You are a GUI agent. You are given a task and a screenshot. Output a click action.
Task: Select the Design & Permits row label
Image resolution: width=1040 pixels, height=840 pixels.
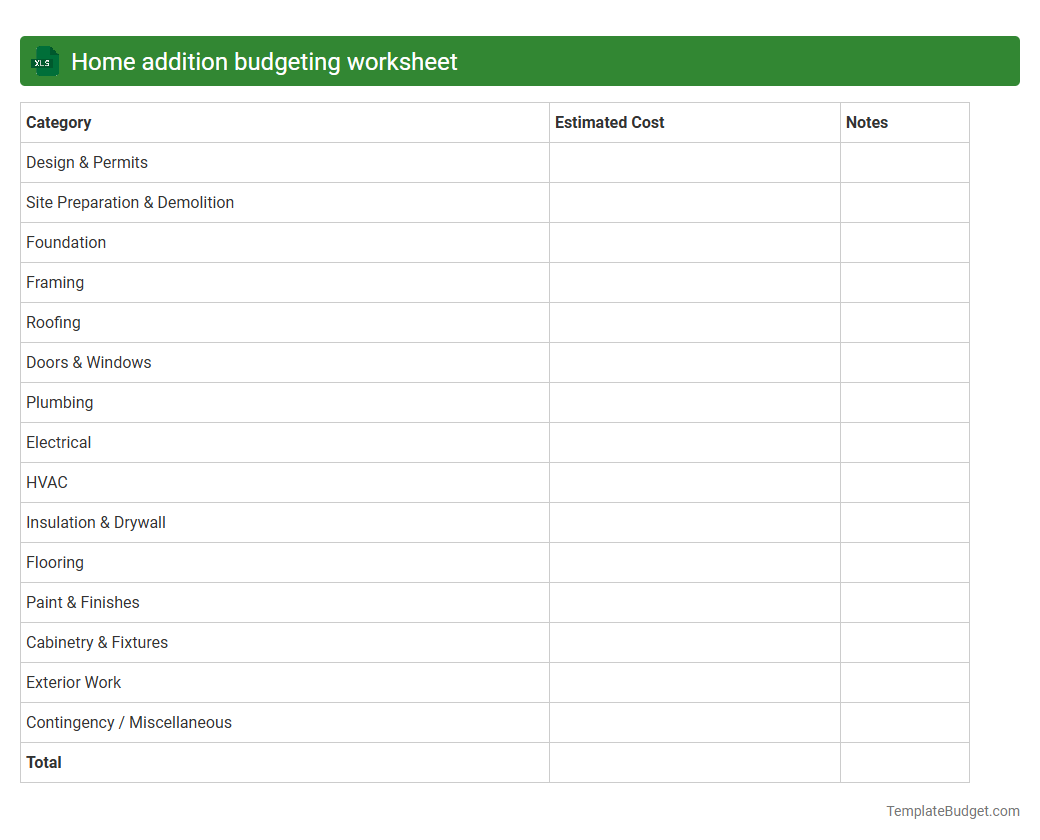[x=86, y=162]
